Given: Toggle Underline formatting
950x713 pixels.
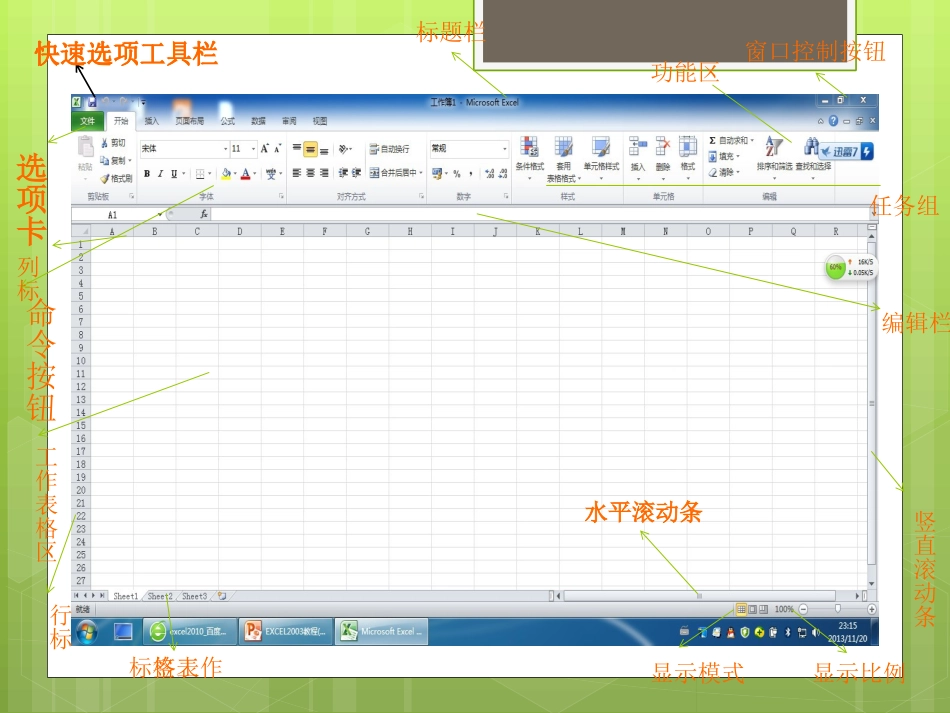Looking at the screenshot, I should [x=174, y=174].
